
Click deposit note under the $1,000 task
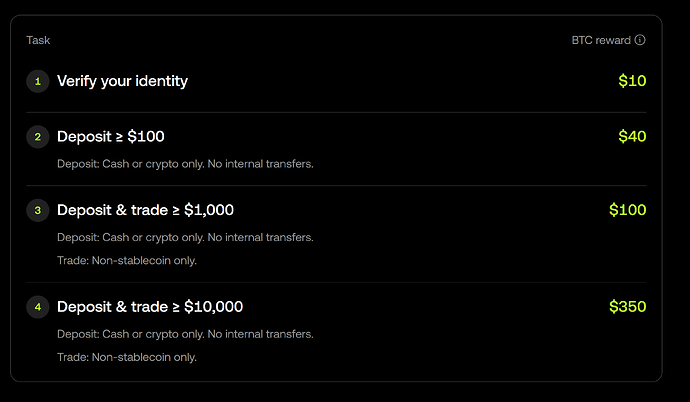(185, 238)
